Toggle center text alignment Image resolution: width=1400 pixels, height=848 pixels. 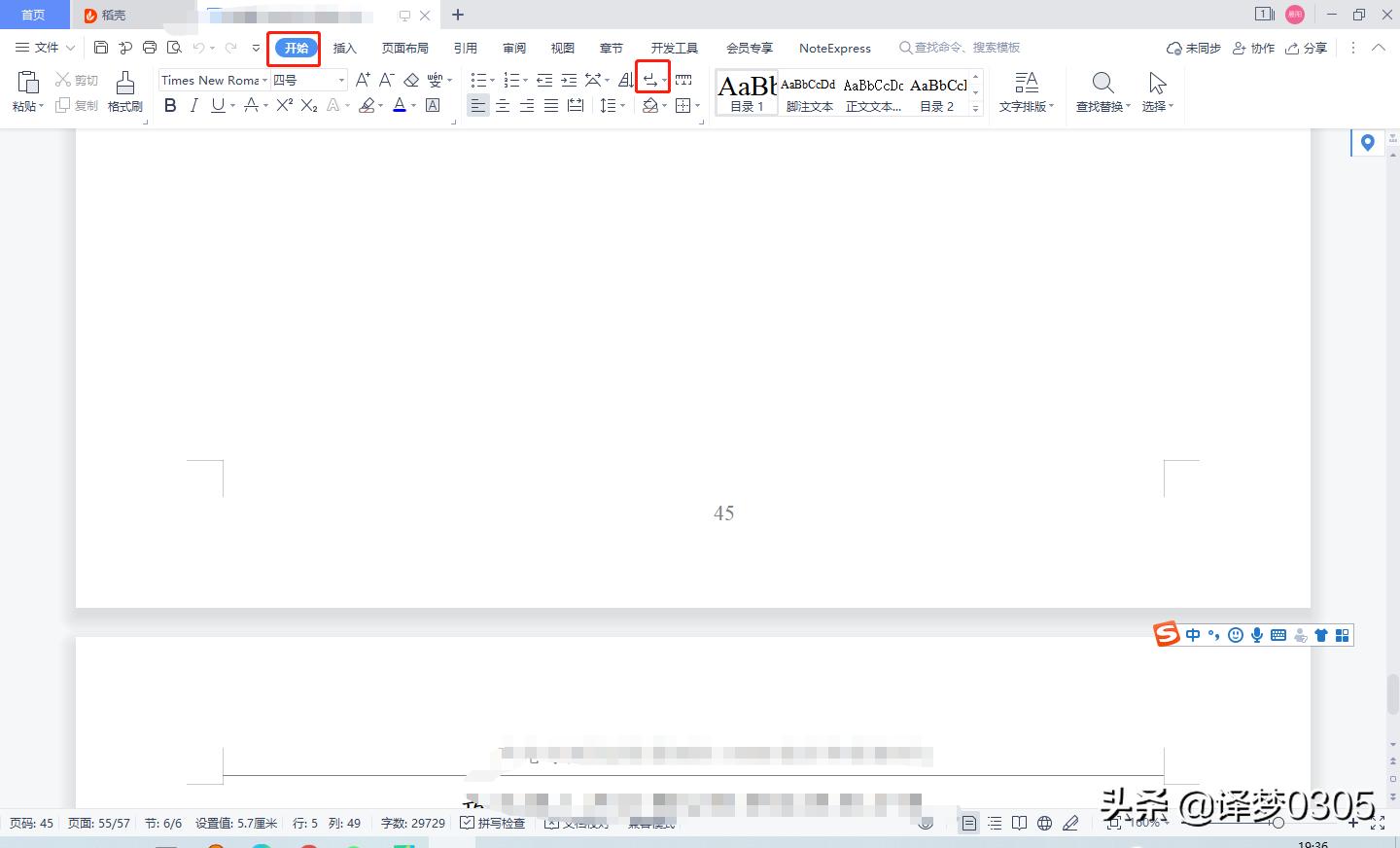(x=503, y=105)
